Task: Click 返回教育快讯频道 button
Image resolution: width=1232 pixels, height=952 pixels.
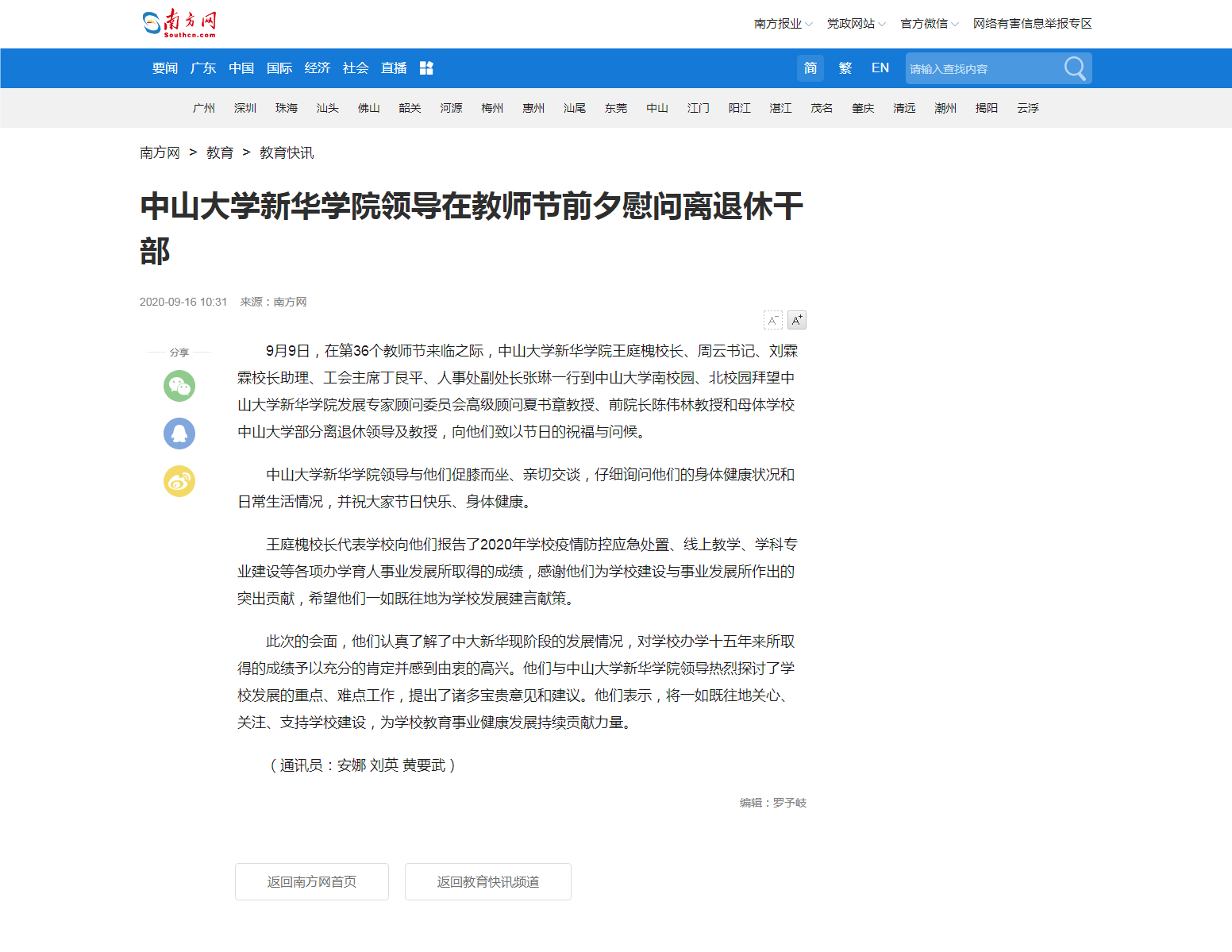Action: tap(488, 881)
